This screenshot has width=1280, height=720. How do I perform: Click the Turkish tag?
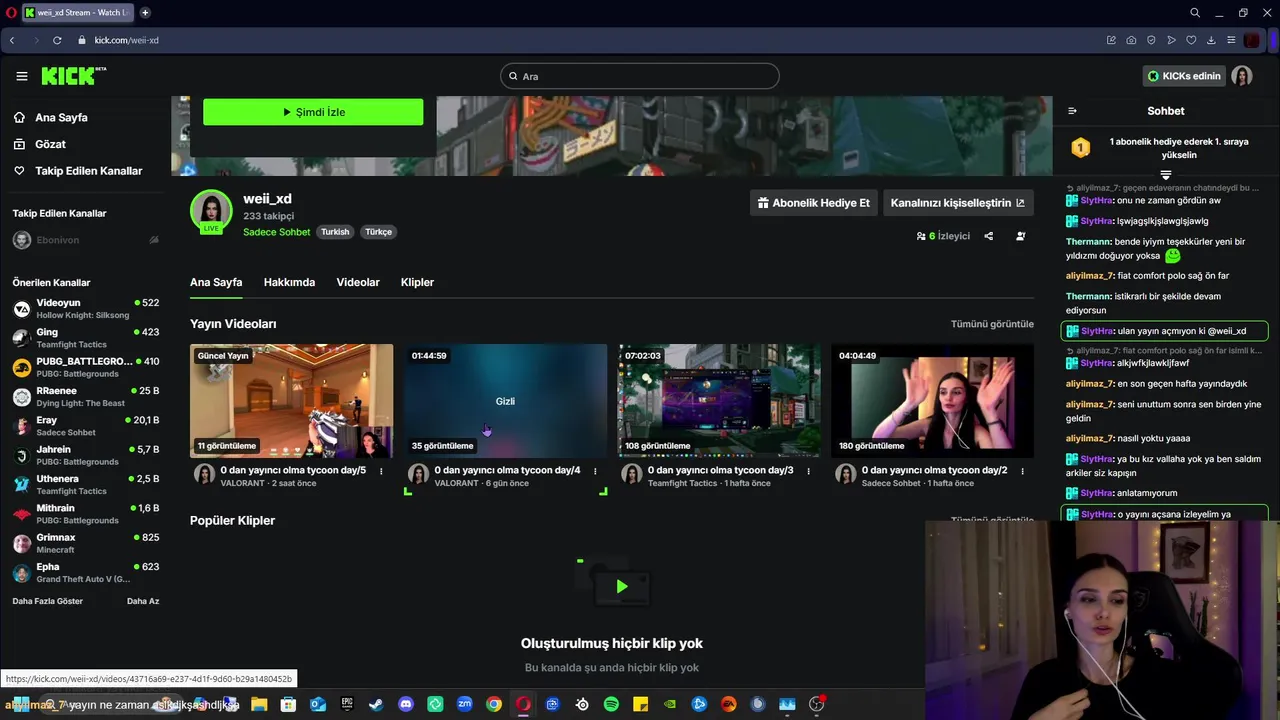tap(335, 232)
